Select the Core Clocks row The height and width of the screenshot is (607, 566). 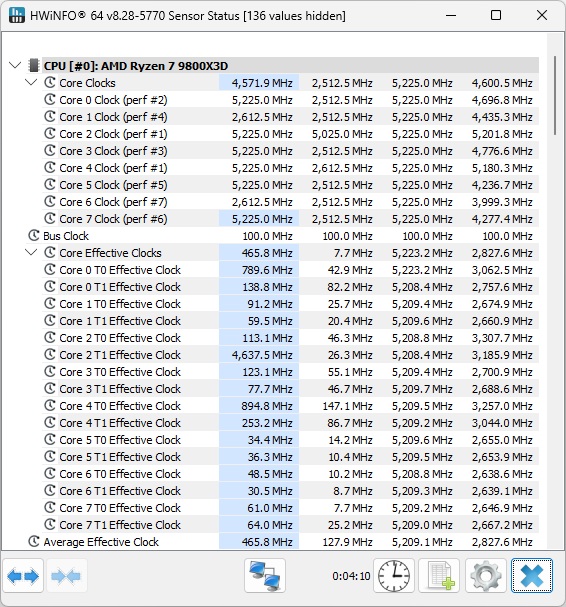[290, 83]
